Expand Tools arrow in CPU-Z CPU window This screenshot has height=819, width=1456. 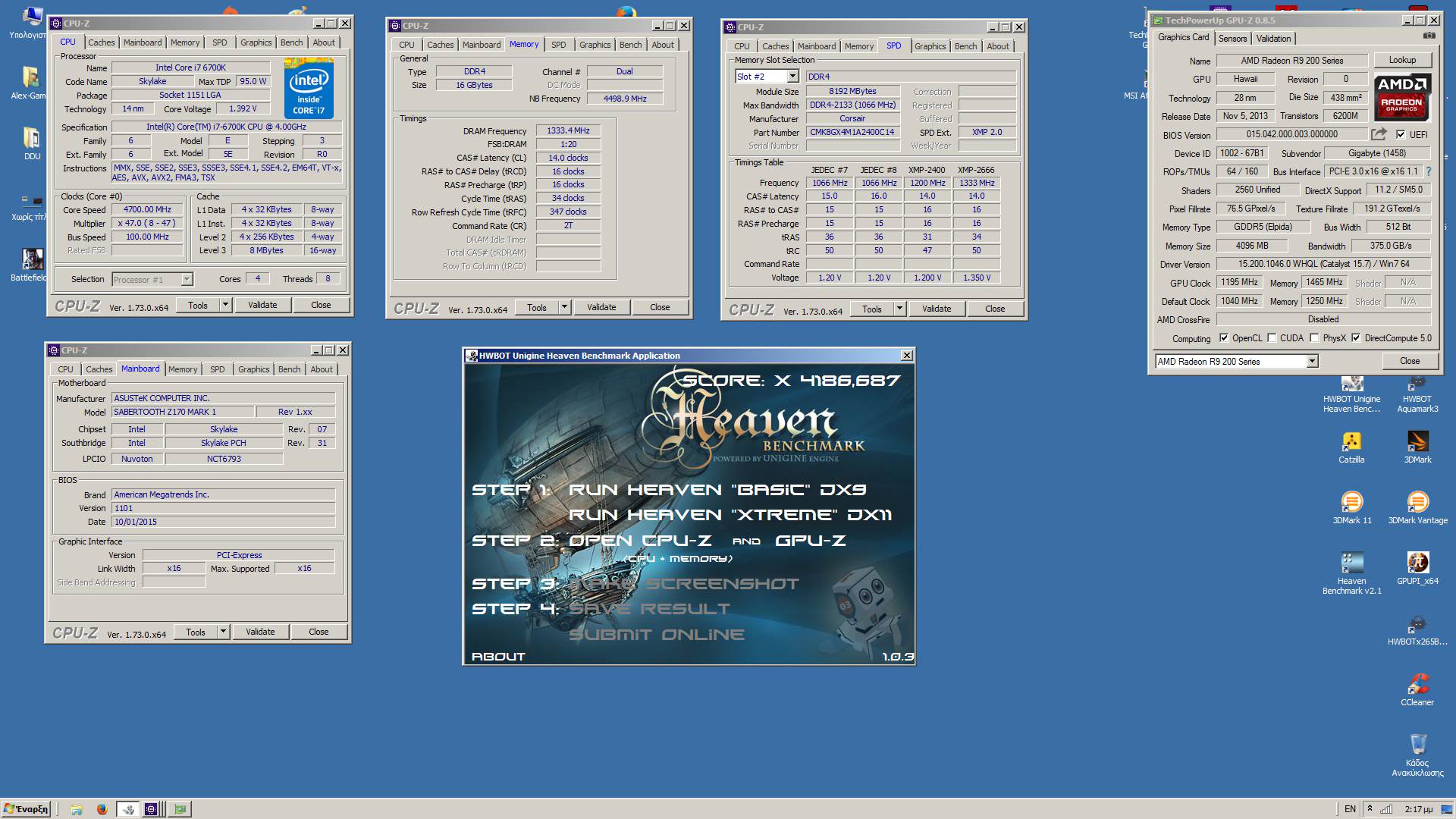(x=225, y=305)
